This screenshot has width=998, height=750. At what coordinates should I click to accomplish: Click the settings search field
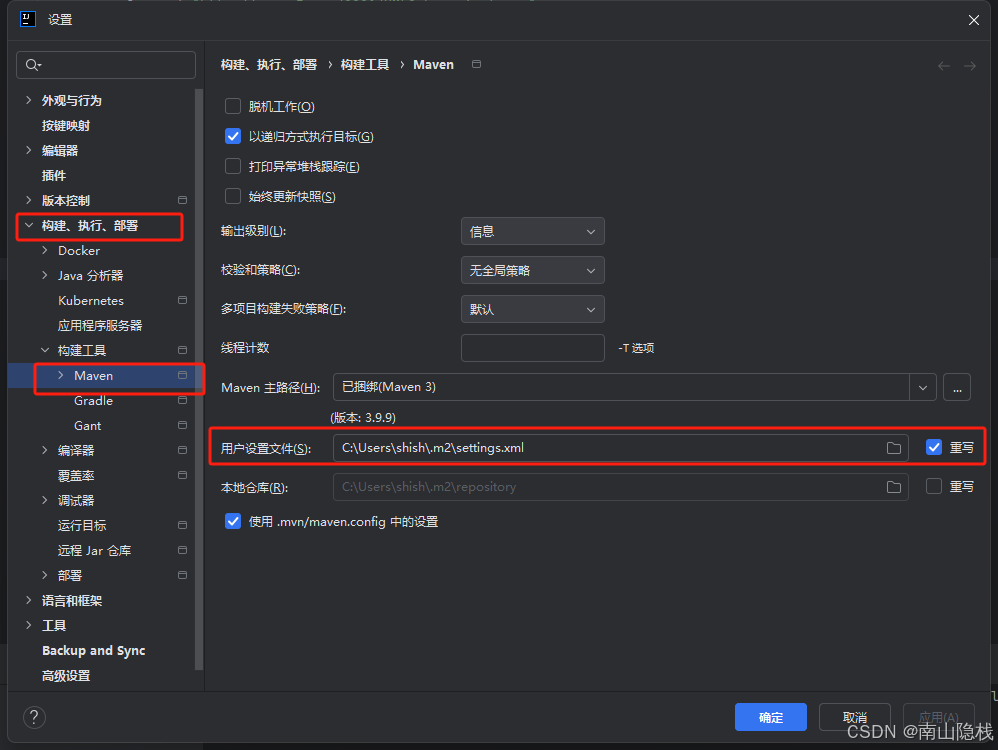(106, 65)
